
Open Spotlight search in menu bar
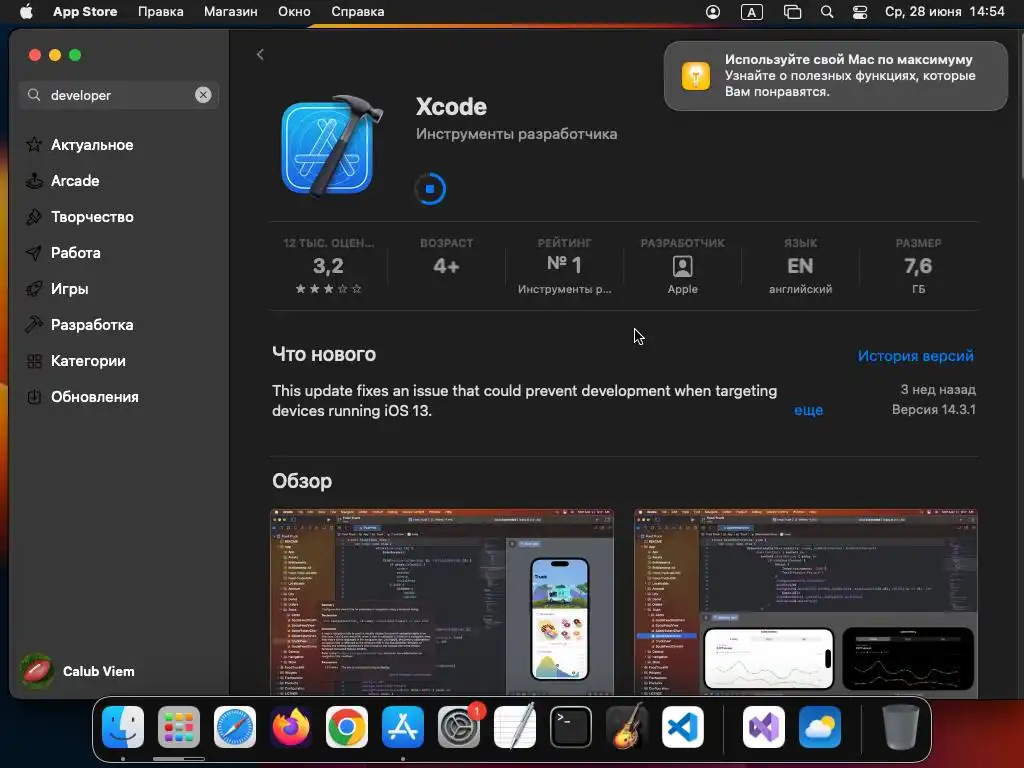coord(827,12)
